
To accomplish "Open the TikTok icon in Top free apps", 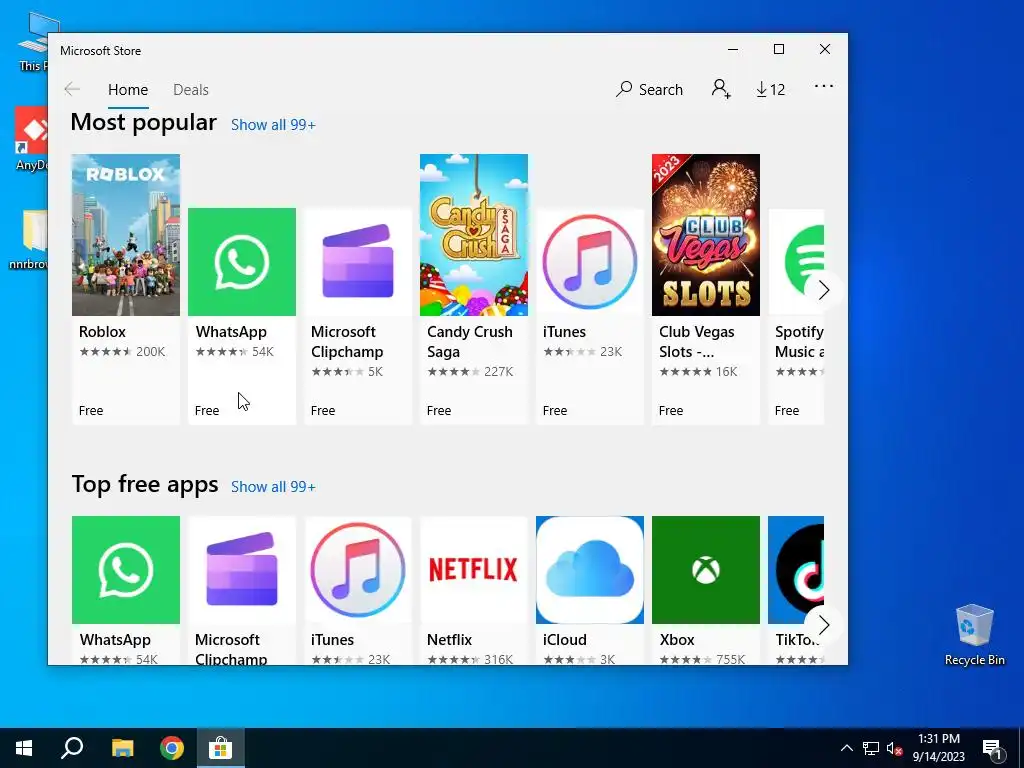I will (x=796, y=570).
